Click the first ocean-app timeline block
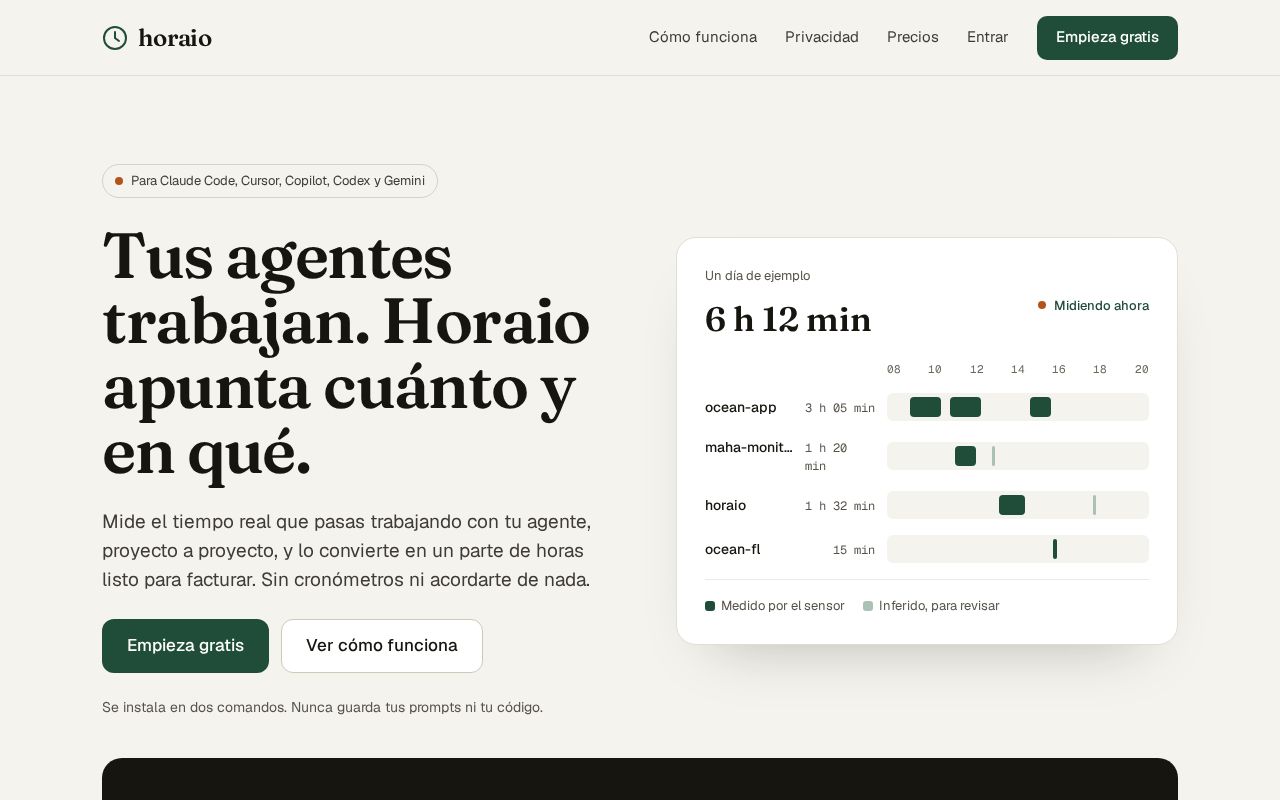 click(x=925, y=407)
